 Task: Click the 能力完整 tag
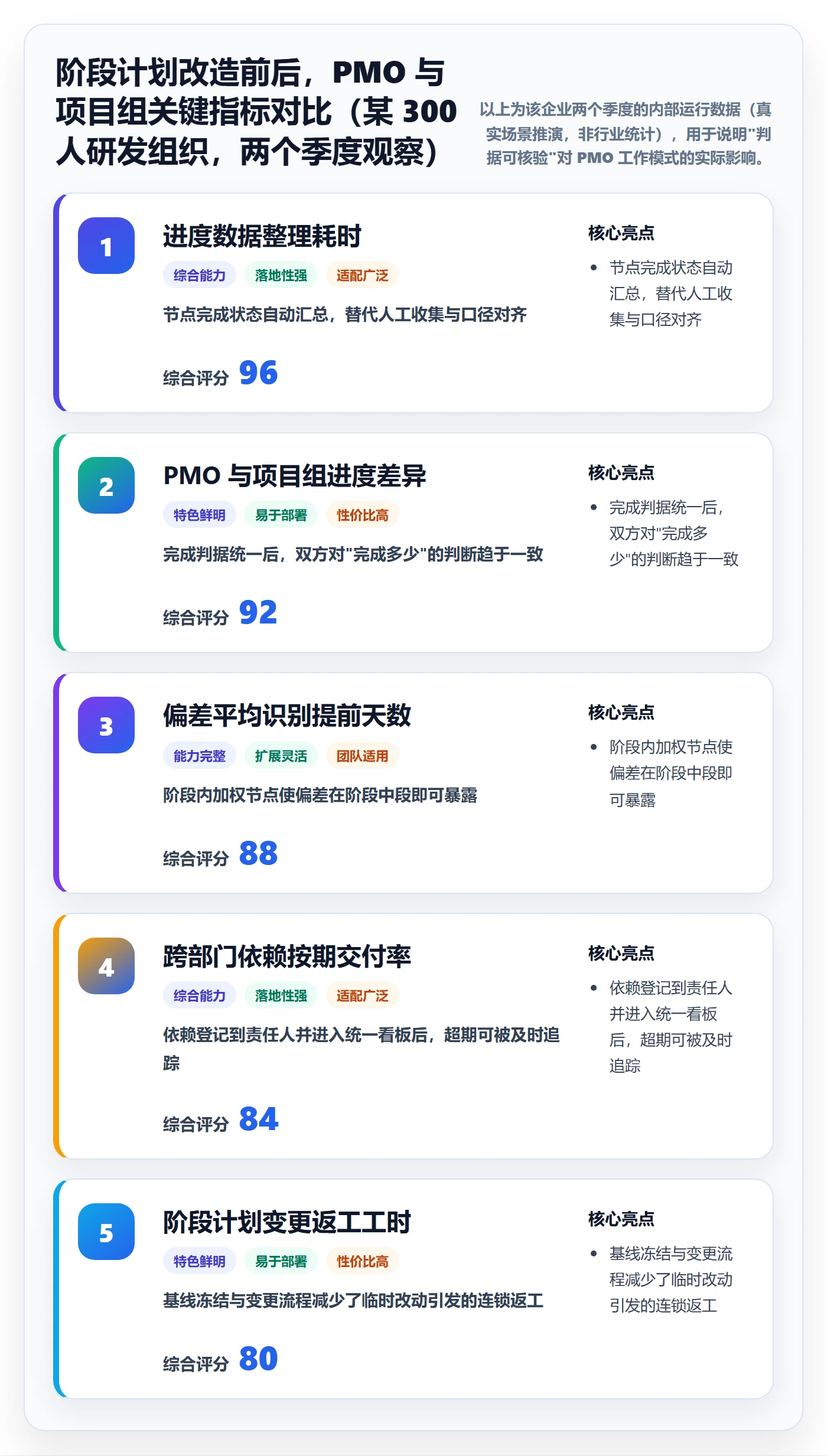[x=200, y=756]
